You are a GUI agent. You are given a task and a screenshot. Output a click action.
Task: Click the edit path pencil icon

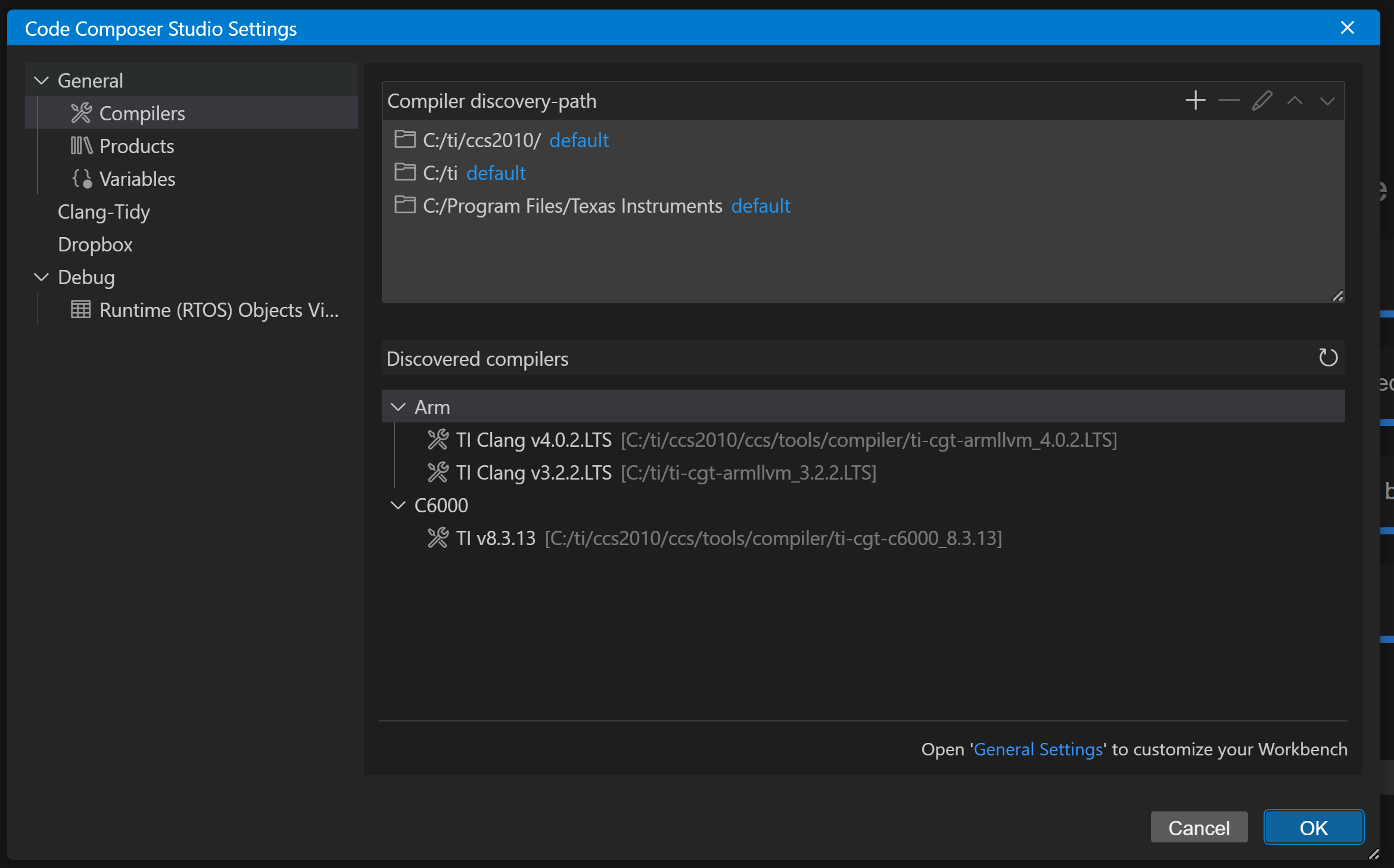point(1262,101)
